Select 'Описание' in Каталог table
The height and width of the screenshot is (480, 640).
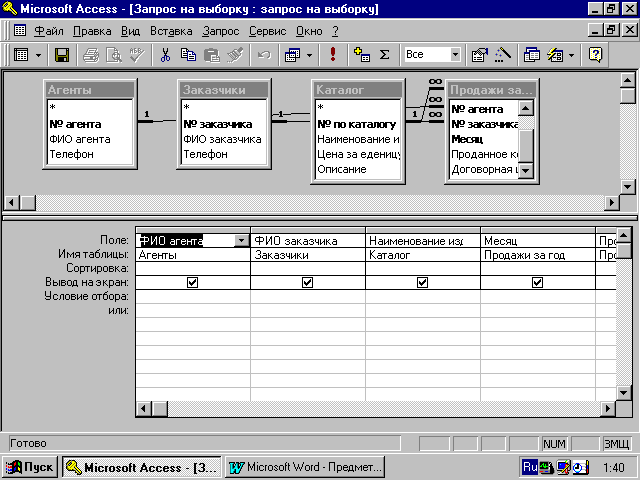point(342,169)
